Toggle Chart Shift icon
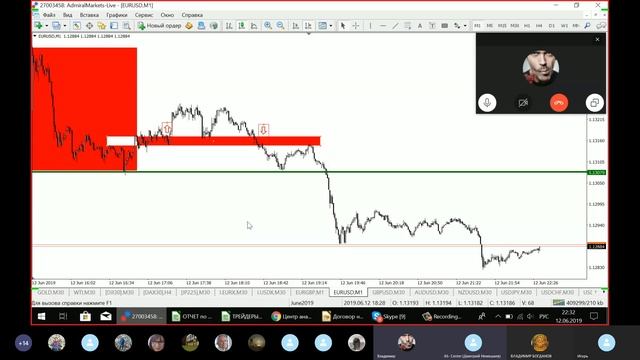 [x=308, y=26]
